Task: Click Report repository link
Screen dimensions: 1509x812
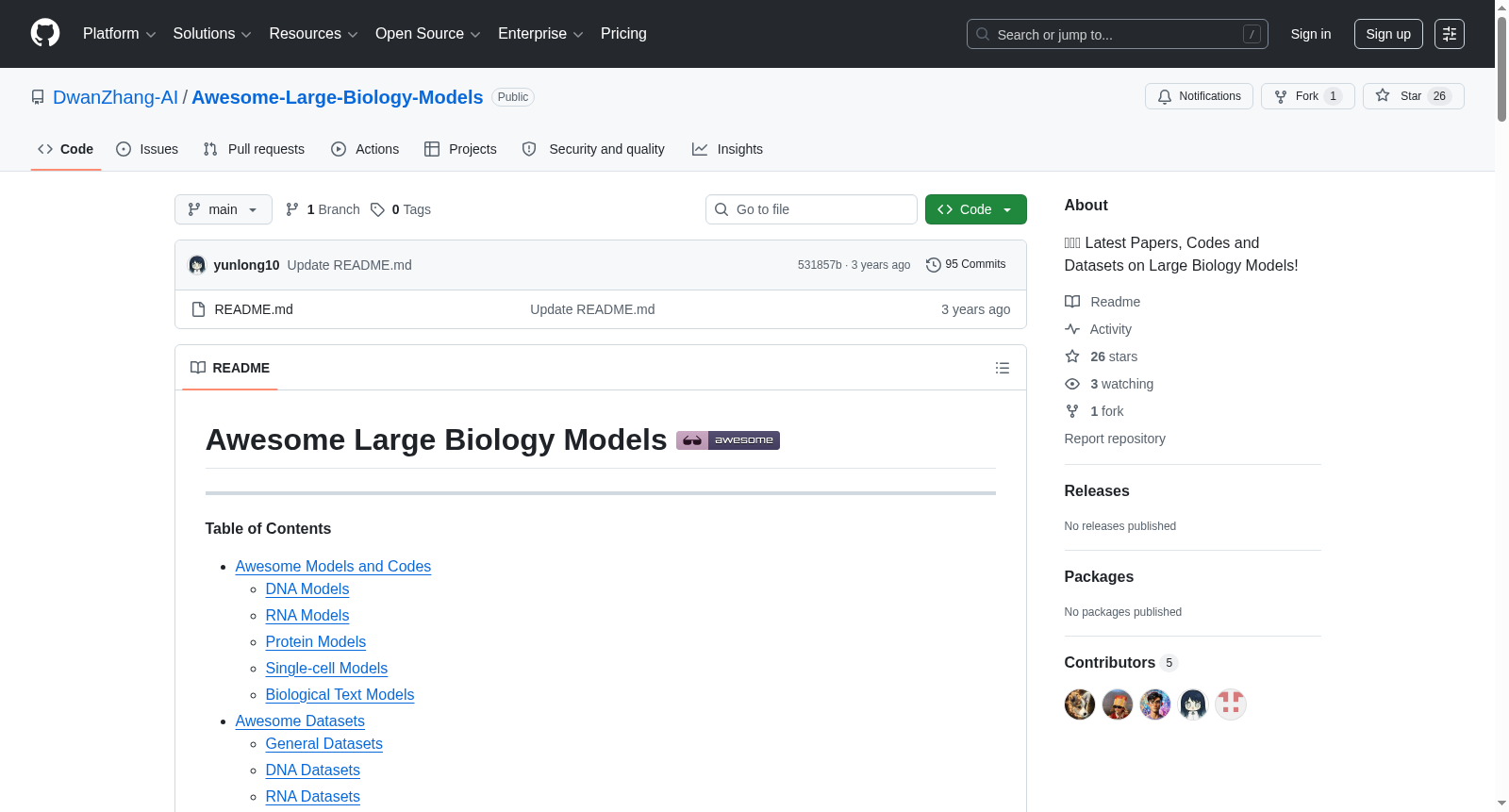Action: 1115,439
